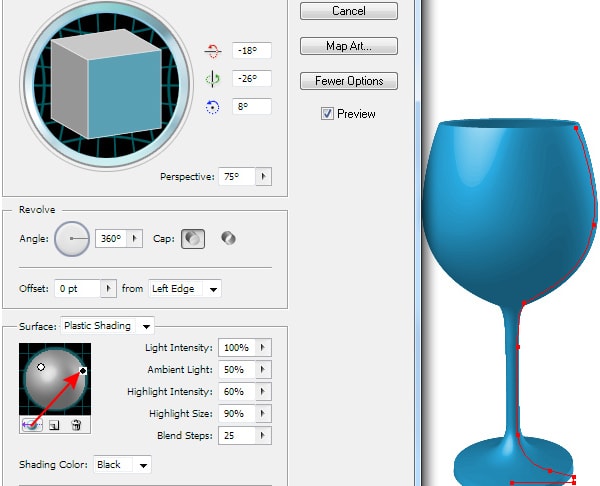This screenshot has width=600, height=486.
Task: Click the blue Z-axis rotation icon
Action: pos(212,107)
